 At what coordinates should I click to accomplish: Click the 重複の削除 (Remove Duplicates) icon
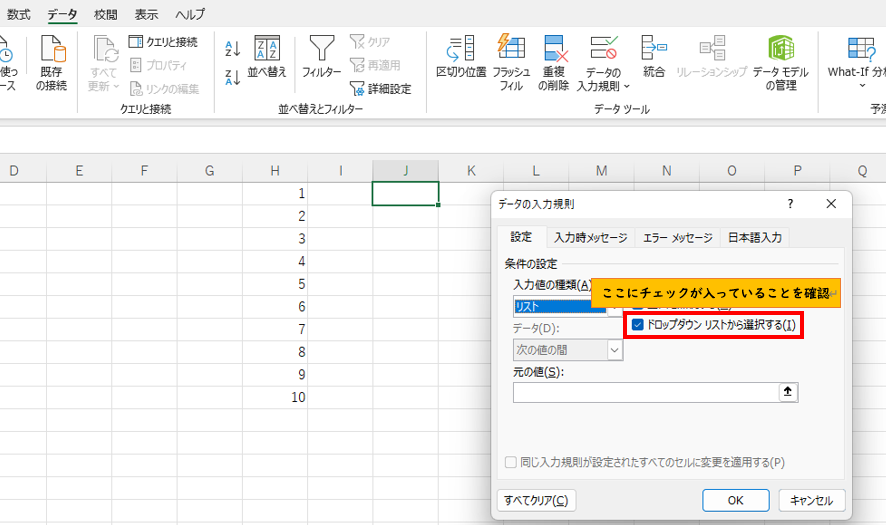click(555, 49)
